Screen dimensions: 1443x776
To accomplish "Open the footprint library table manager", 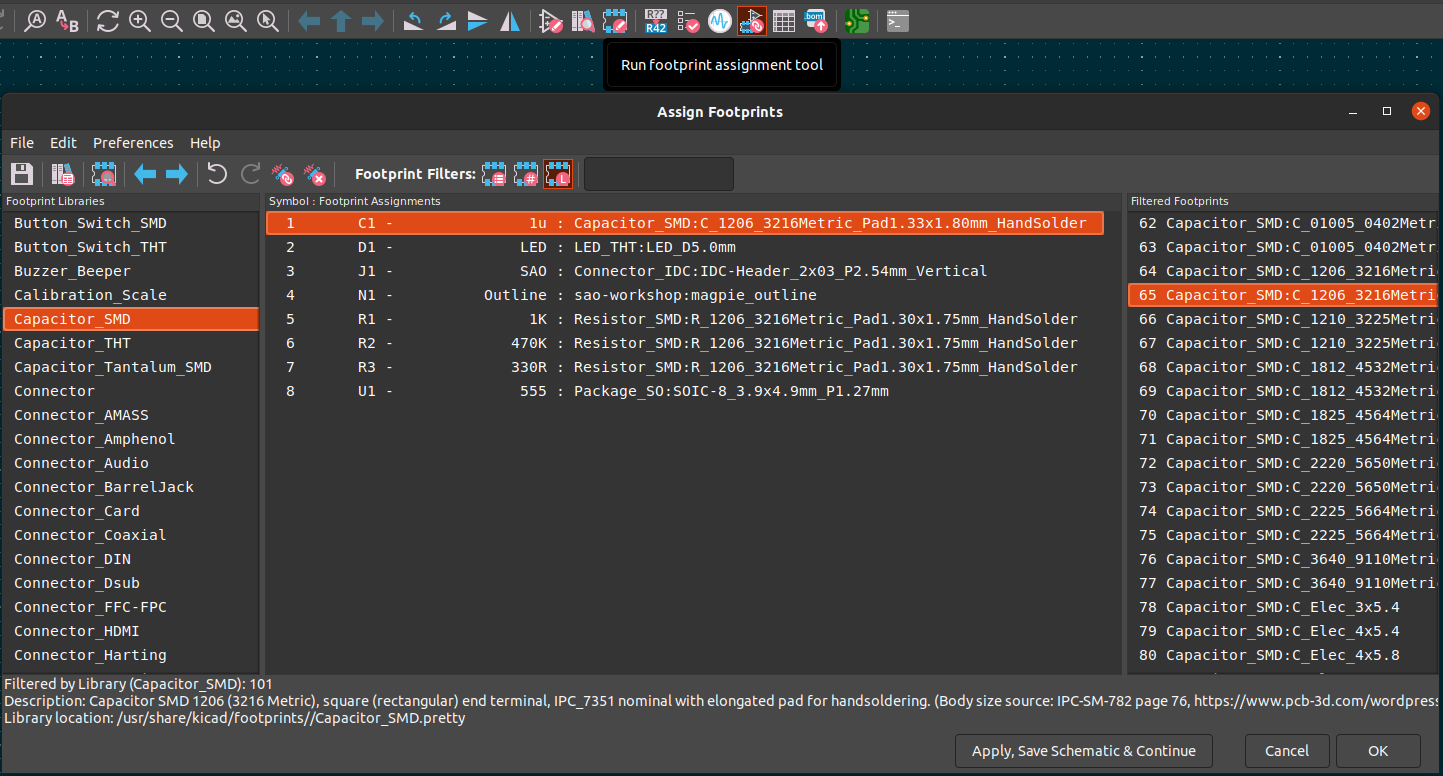I will coord(63,174).
